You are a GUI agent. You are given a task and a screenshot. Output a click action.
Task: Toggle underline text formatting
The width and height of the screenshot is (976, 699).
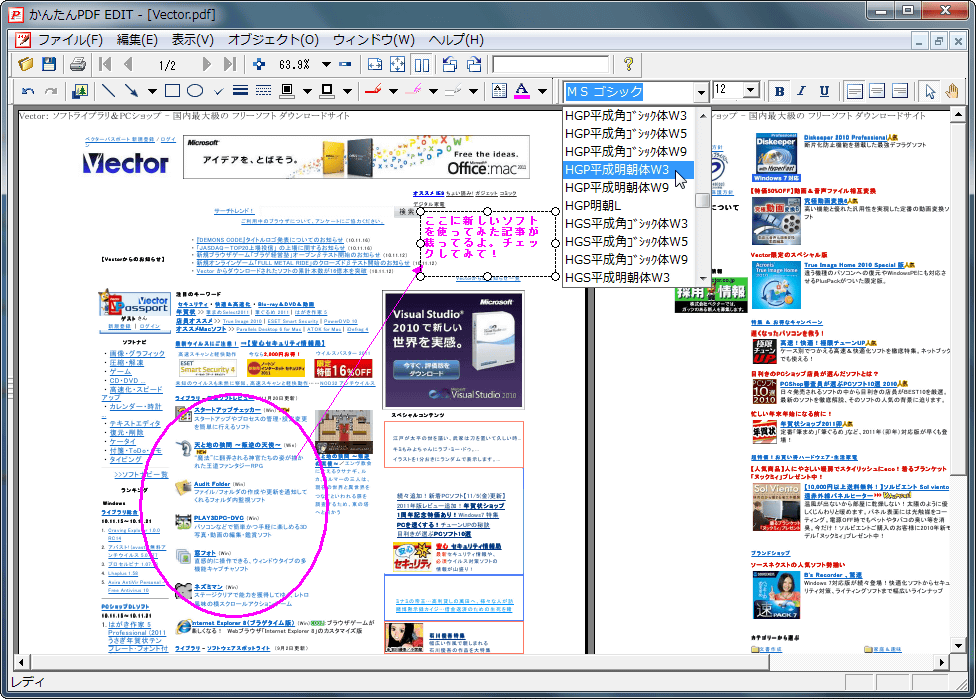[824, 91]
